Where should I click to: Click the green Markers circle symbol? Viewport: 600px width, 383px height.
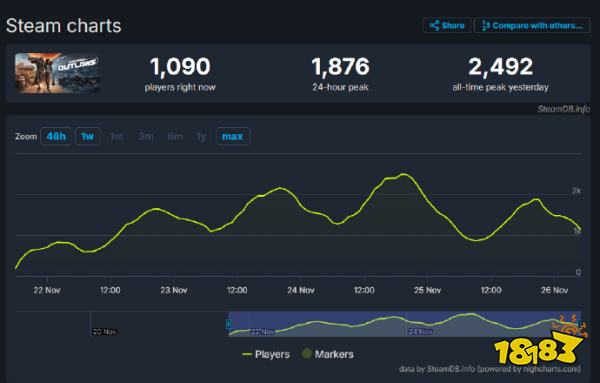pyautogui.click(x=307, y=354)
